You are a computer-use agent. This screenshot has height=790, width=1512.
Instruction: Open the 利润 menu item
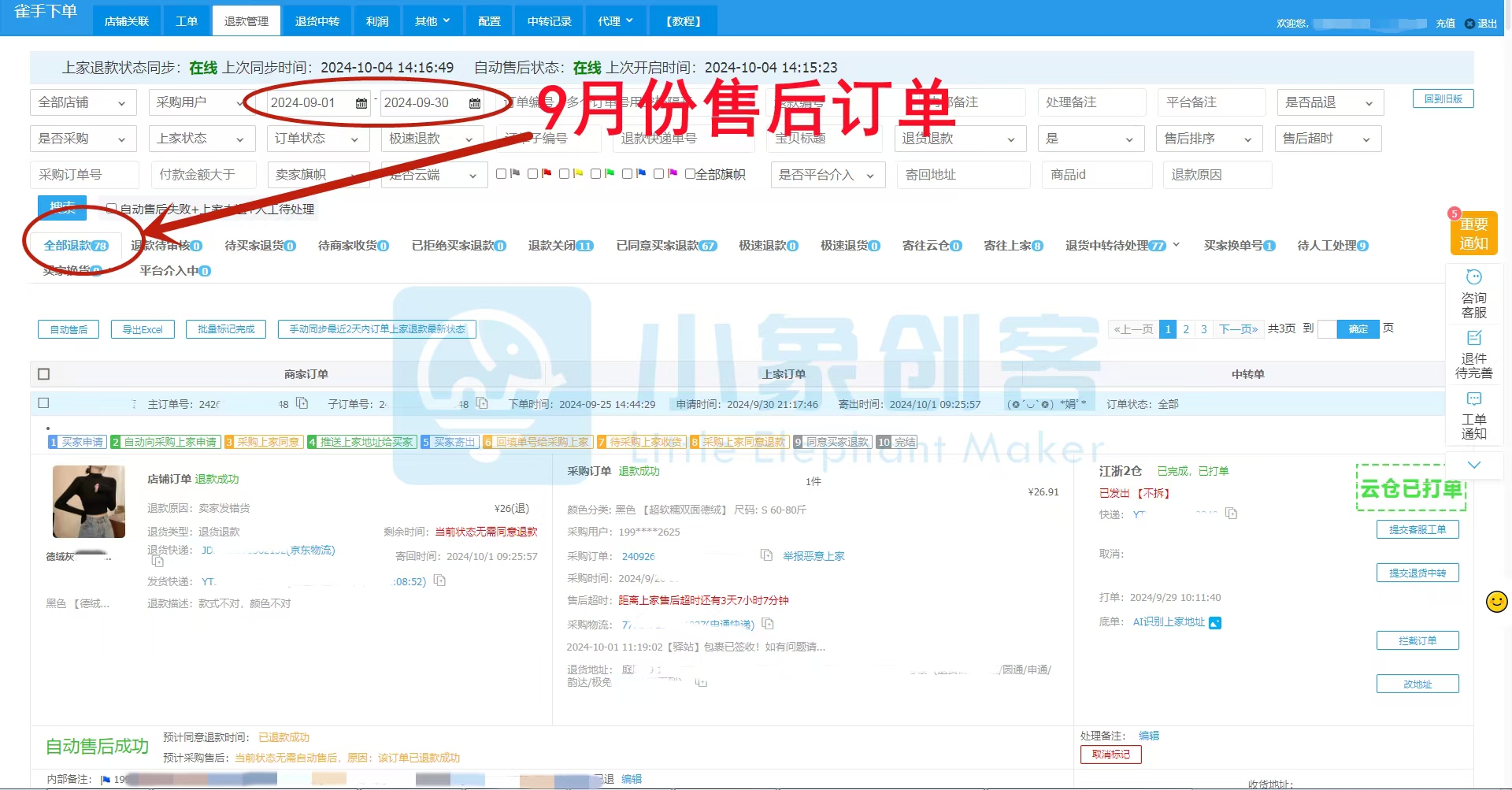point(377,21)
